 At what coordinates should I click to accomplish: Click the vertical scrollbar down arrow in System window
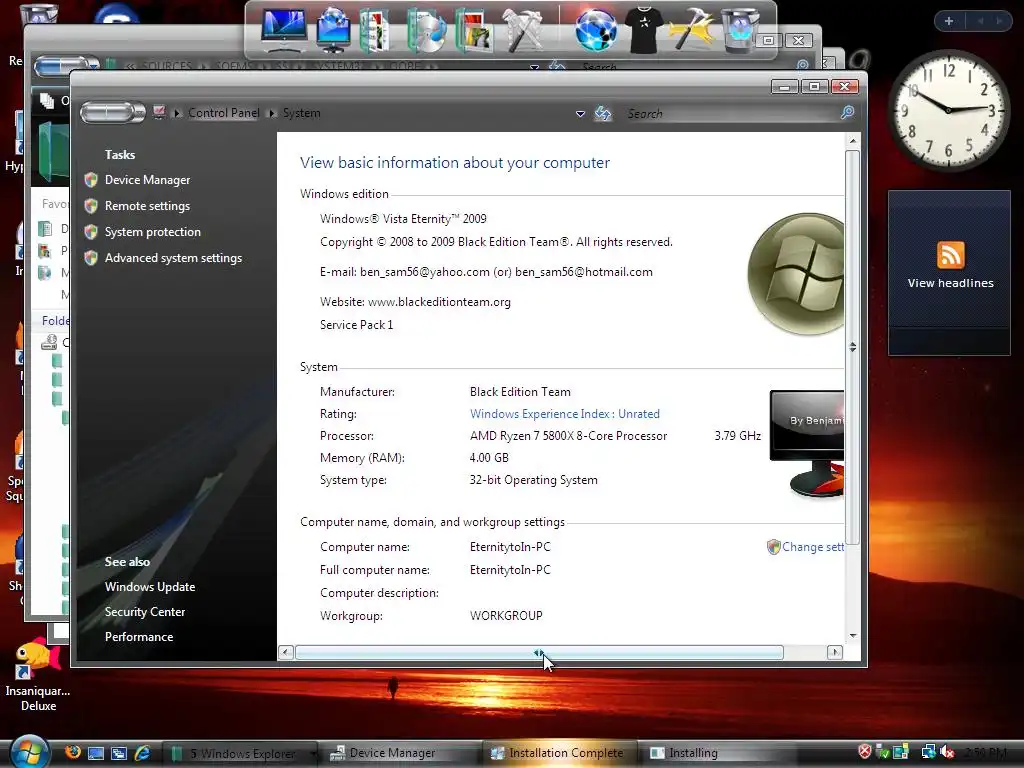(852, 635)
